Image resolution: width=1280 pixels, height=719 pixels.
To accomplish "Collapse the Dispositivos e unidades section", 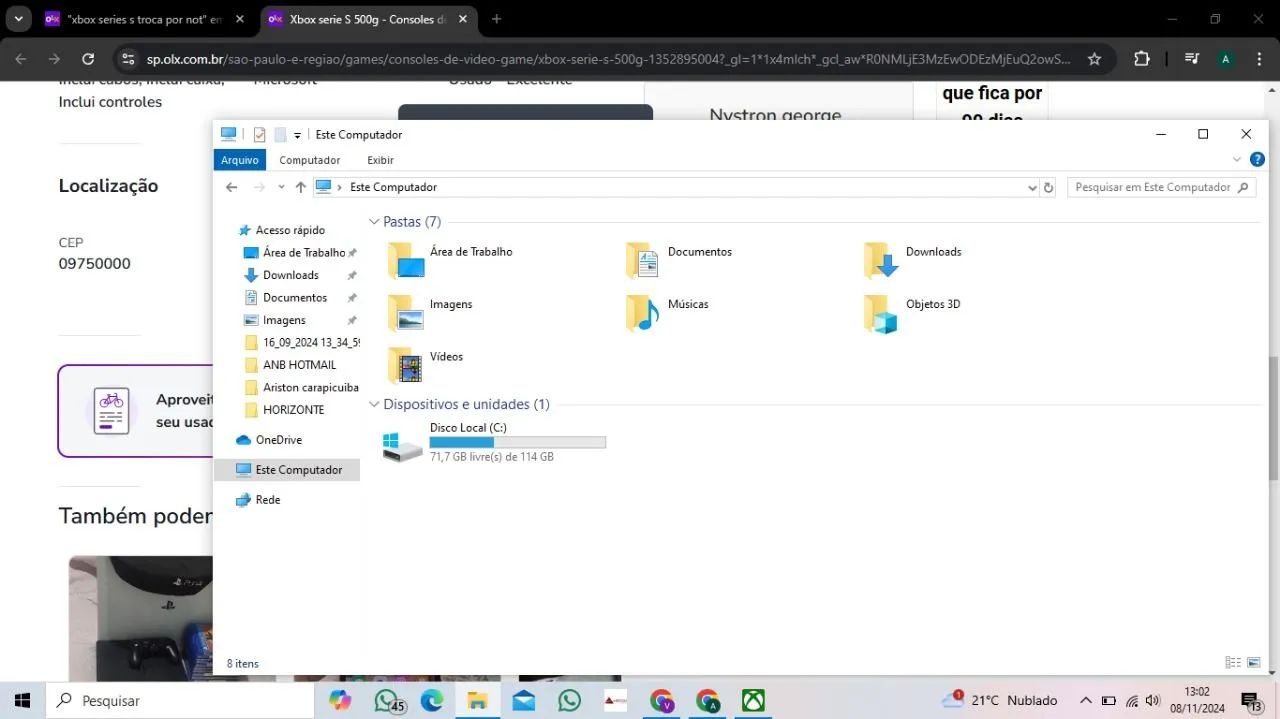I will pos(374,404).
